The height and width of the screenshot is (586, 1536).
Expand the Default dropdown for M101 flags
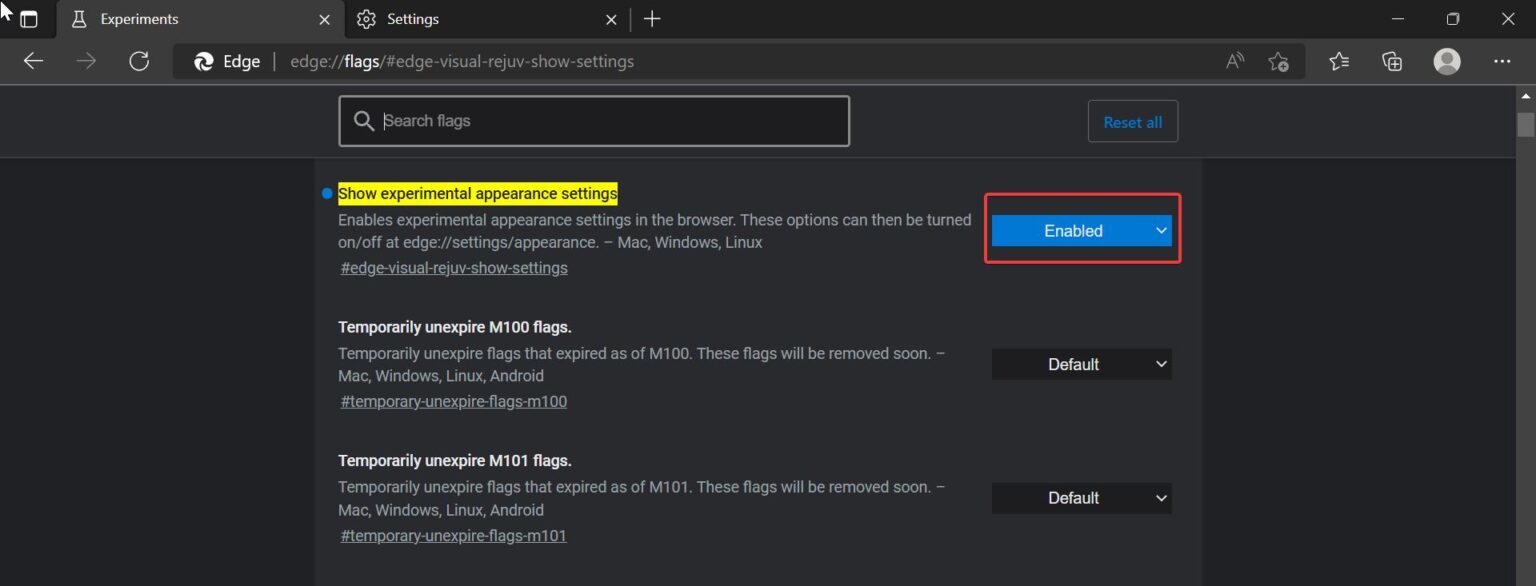(x=1081, y=498)
